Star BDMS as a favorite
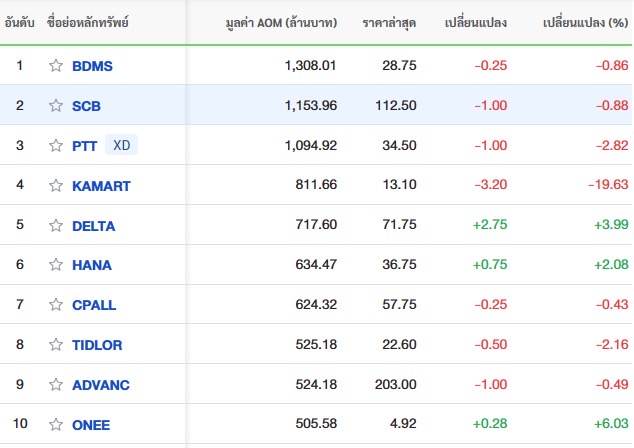This screenshot has width=634, height=448. point(56,66)
